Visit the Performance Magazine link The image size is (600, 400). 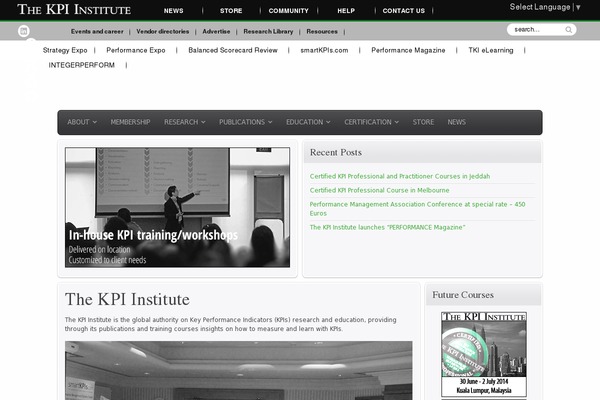(408, 50)
